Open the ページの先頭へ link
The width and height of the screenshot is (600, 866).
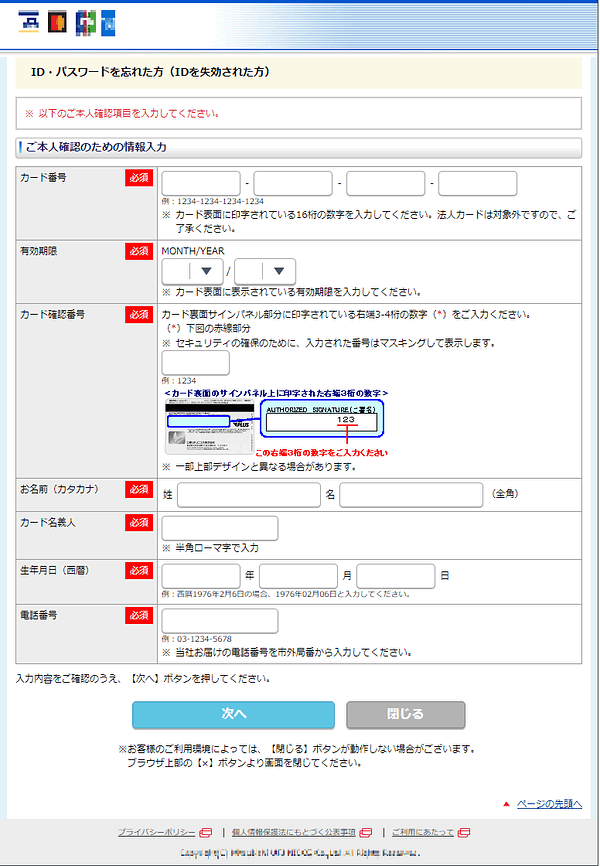[549, 804]
